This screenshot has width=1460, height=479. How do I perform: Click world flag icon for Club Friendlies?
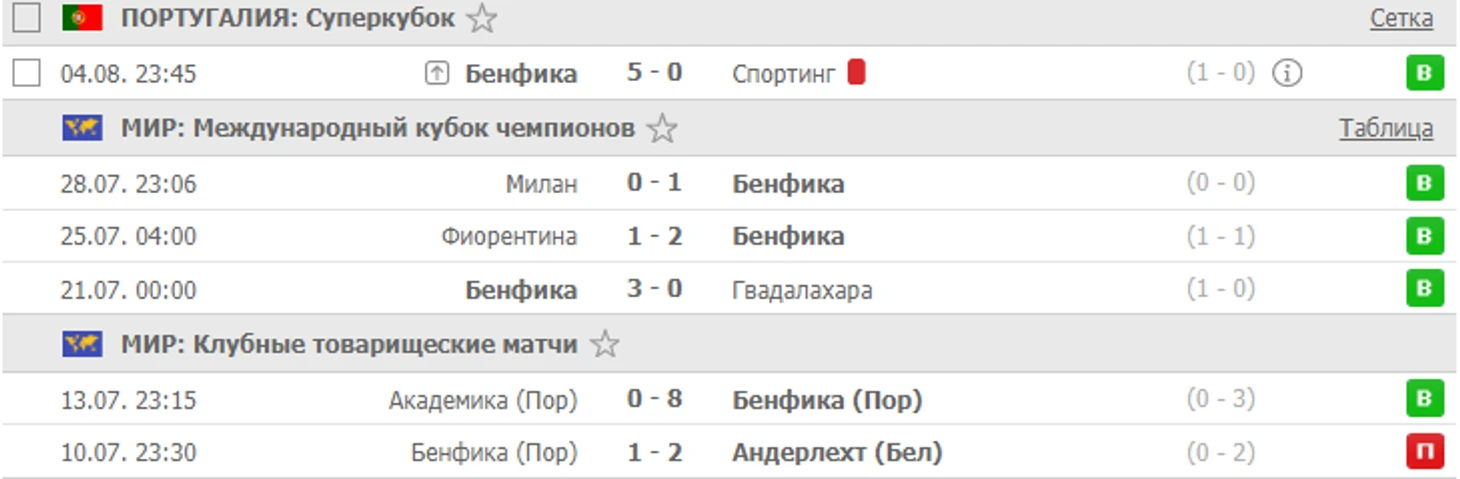click(x=82, y=345)
